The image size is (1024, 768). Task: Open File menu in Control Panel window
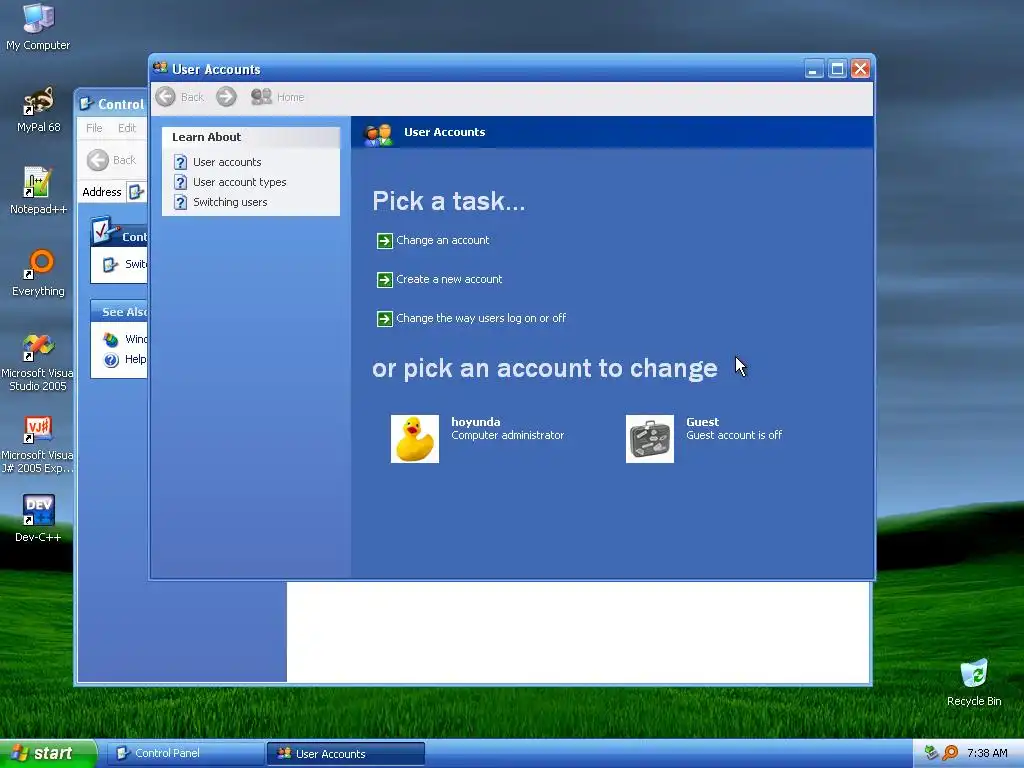(94, 128)
